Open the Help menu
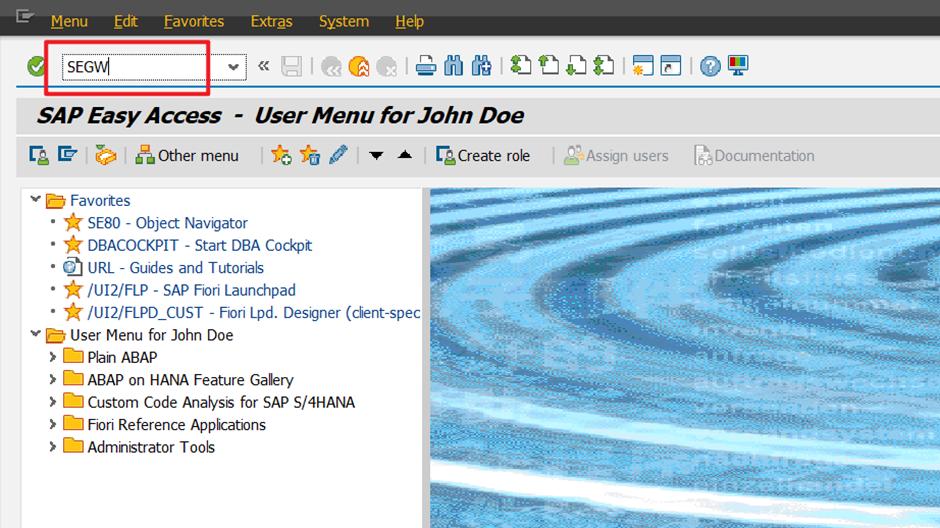940x528 pixels. pyautogui.click(x=409, y=22)
